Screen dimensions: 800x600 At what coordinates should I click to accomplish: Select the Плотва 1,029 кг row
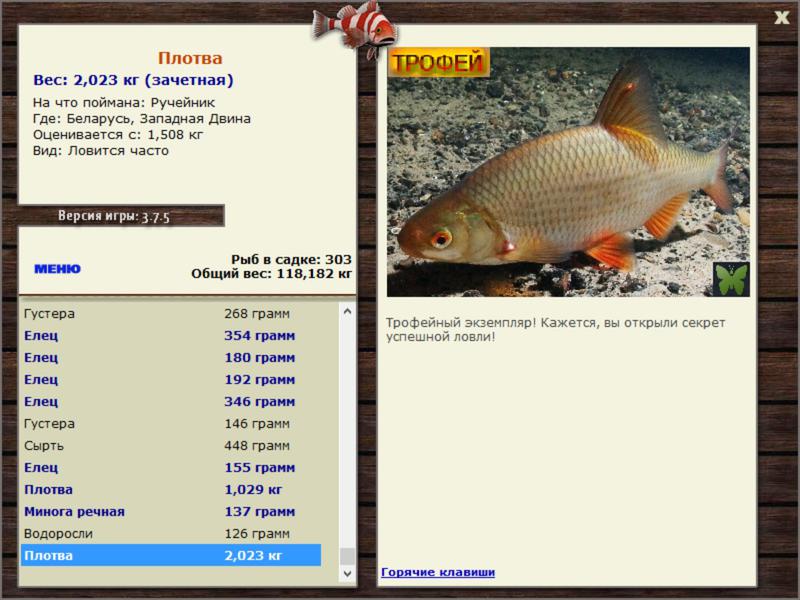[x=171, y=489]
